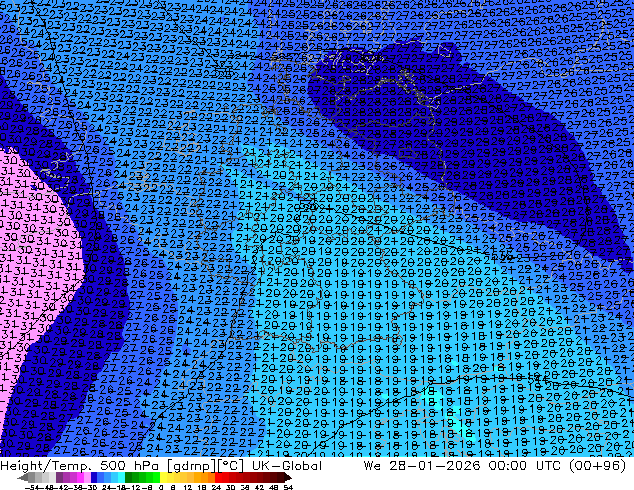
Task: Select the bright red 24 degree legend swatch
Action: [x=218, y=477]
